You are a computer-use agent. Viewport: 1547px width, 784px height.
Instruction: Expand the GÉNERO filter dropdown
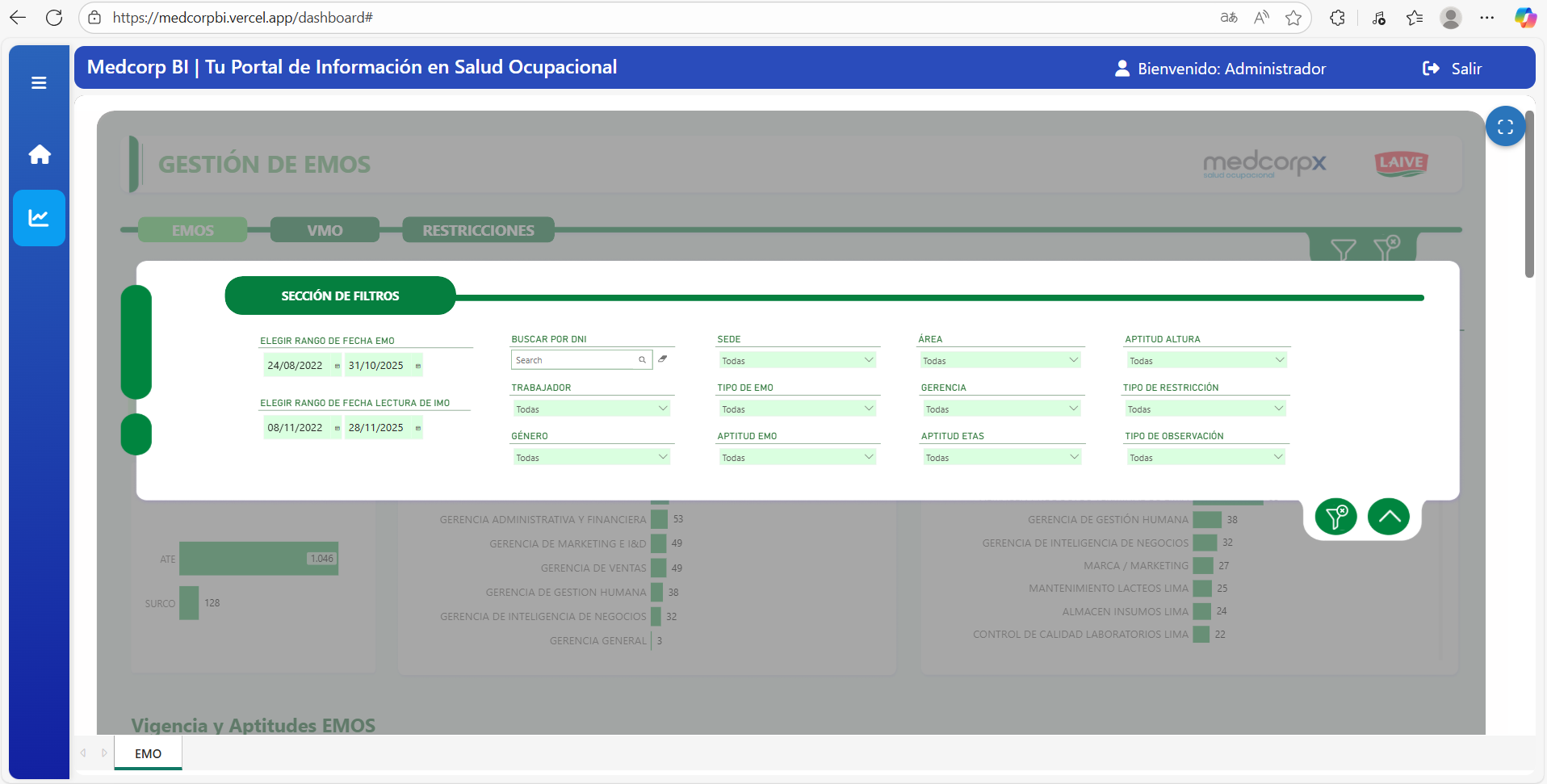[591, 458]
